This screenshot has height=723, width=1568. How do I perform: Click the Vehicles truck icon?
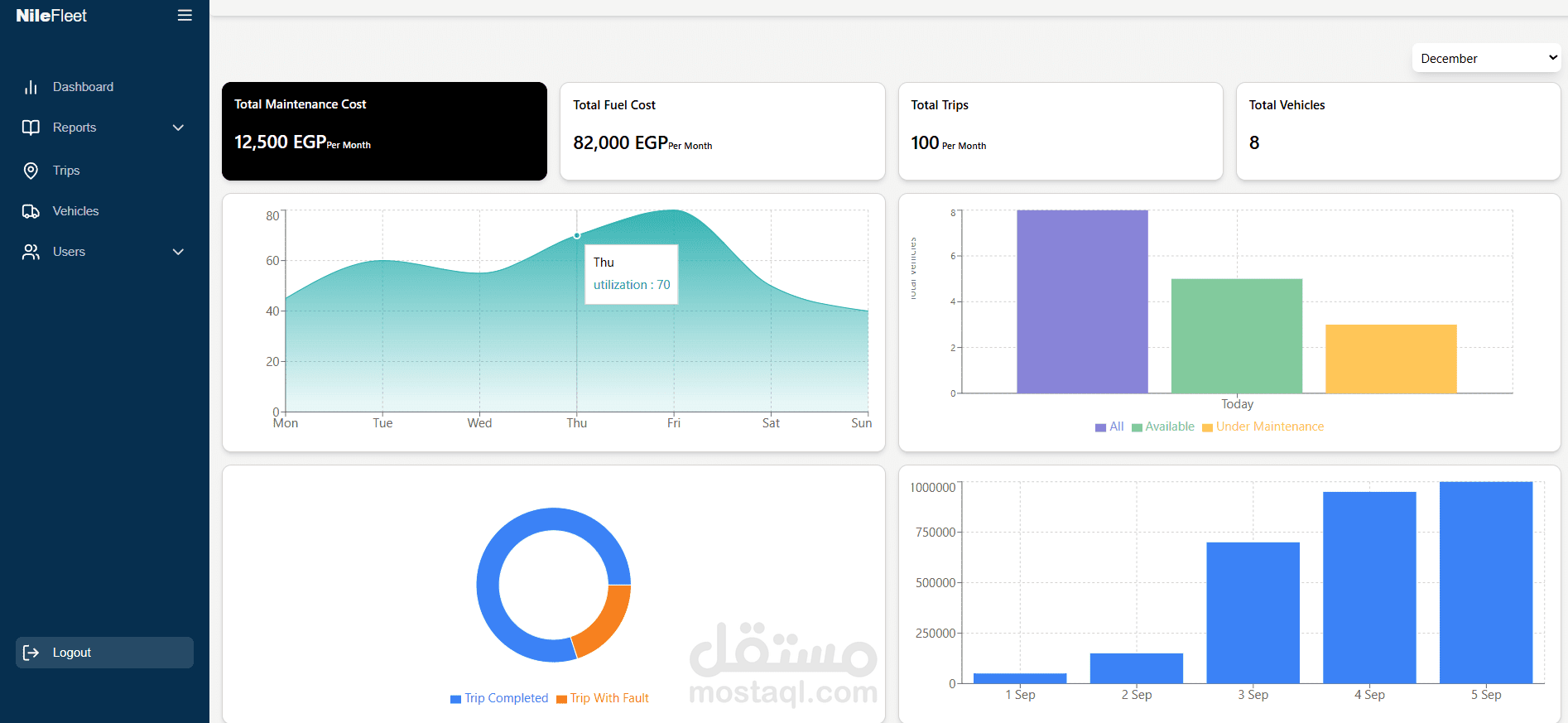[x=31, y=211]
